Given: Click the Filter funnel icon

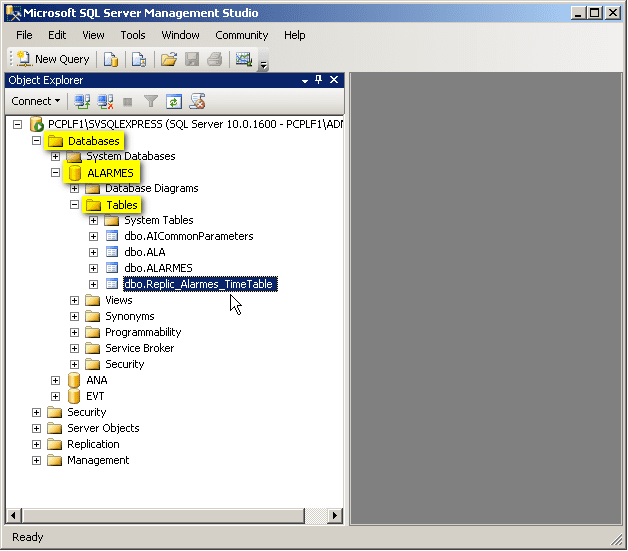Looking at the screenshot, I should [x=151, y=101].
